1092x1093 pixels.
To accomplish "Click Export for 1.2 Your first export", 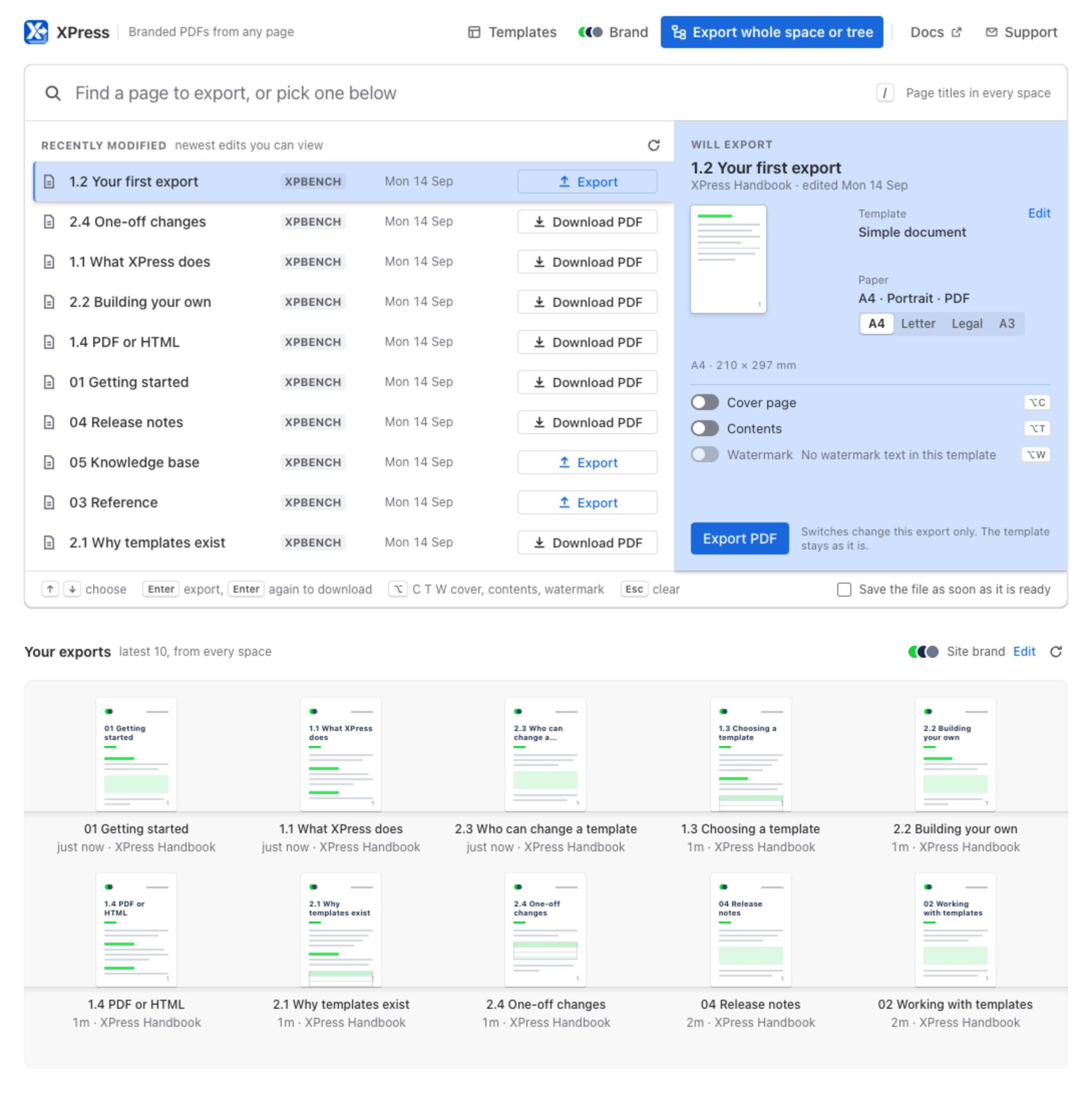I will 587,181.
